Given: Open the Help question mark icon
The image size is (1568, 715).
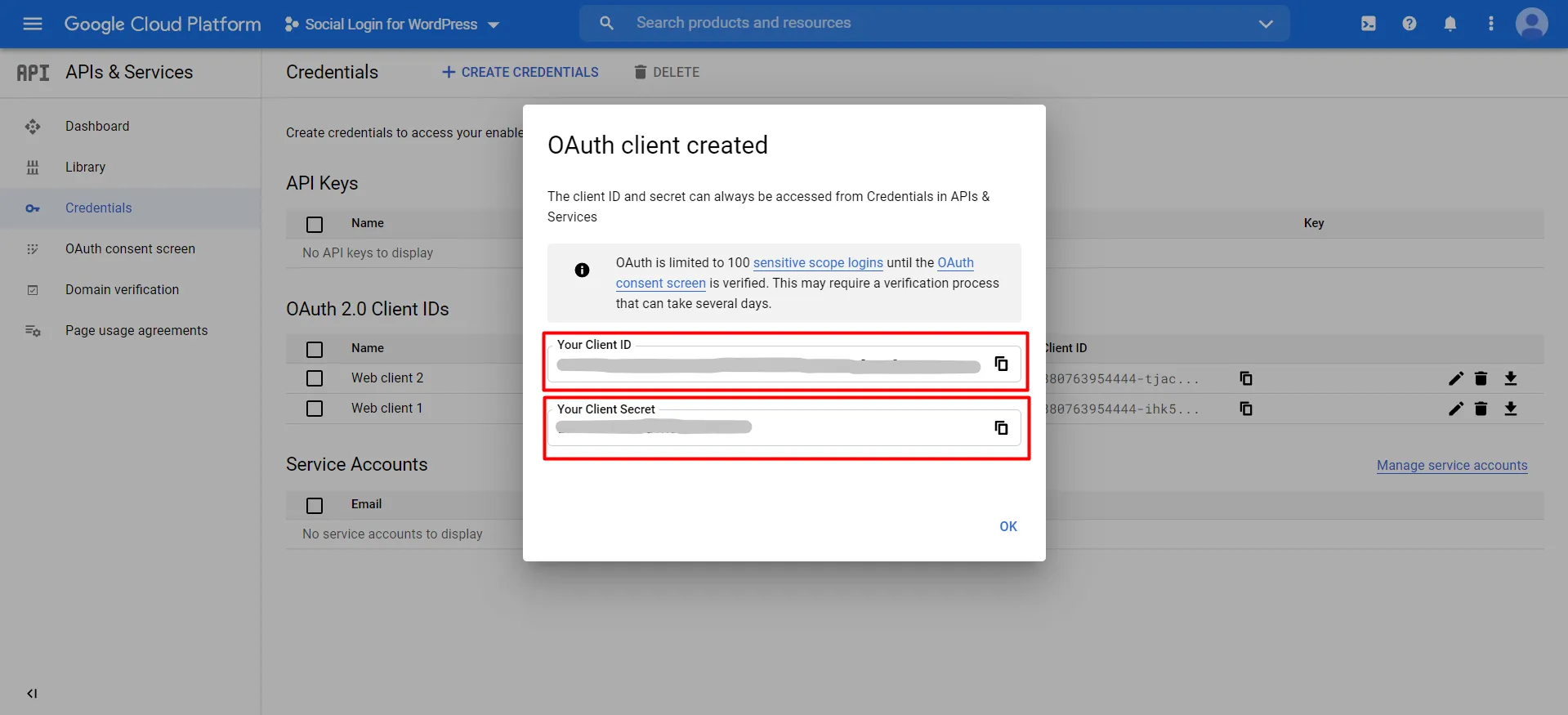Looking at the screenshot, I should [x=1409, y=24].
